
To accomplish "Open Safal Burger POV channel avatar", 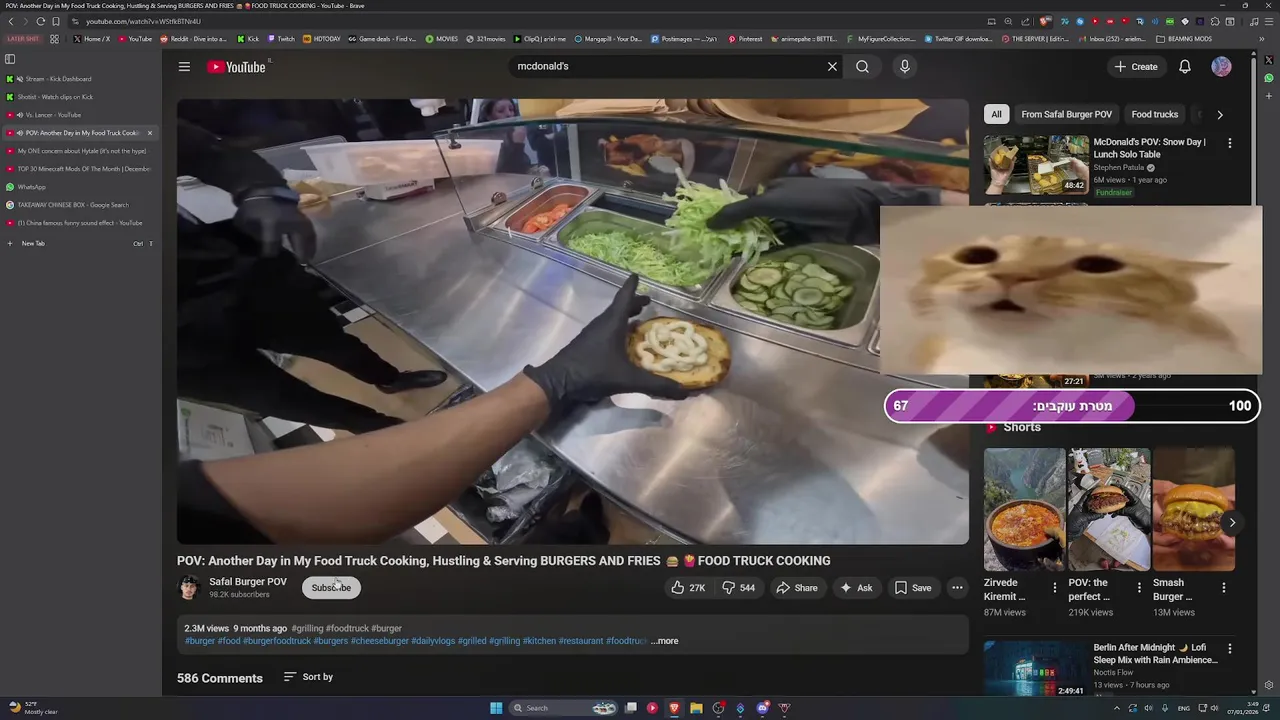I will coord(189,588).
